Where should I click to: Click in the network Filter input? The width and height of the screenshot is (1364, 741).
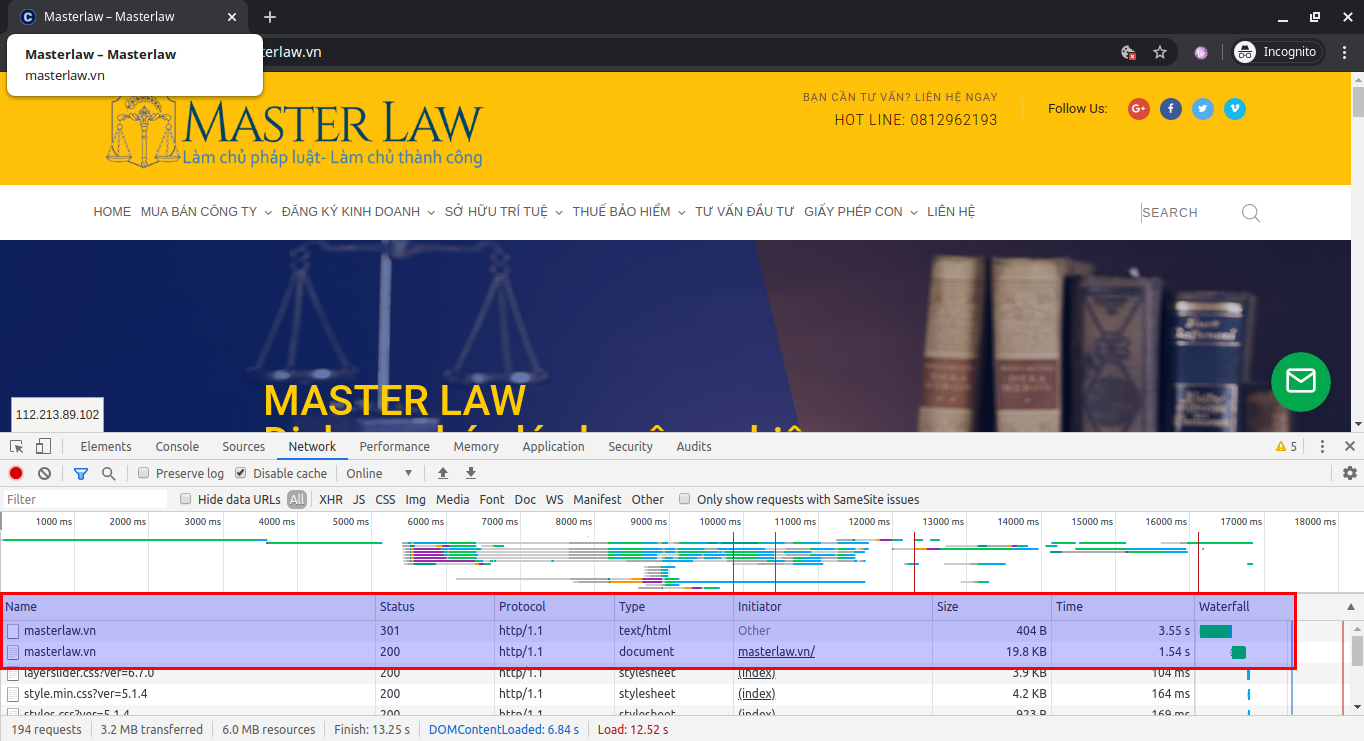[85, 499]
